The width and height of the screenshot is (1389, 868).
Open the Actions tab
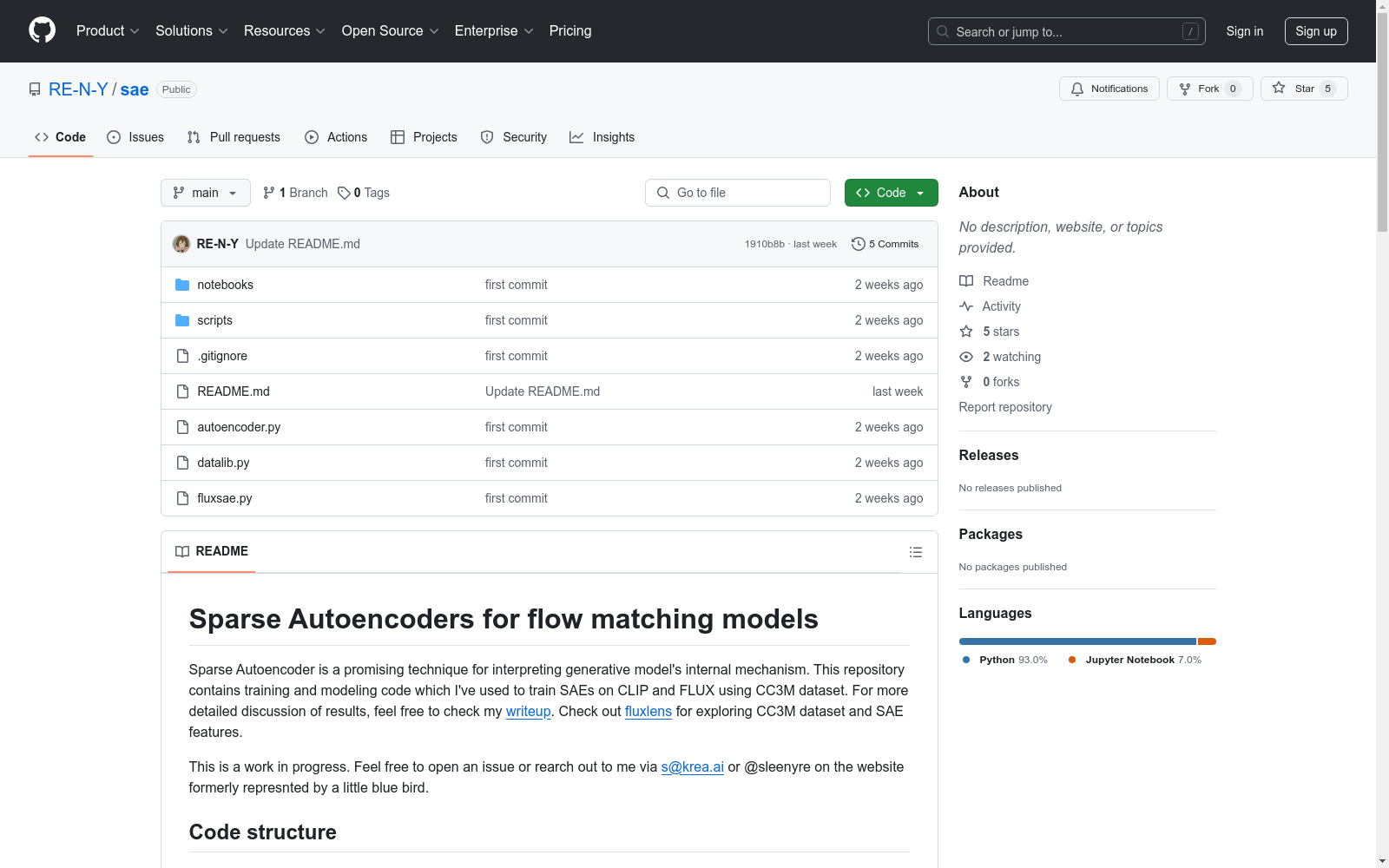point(336,137)
